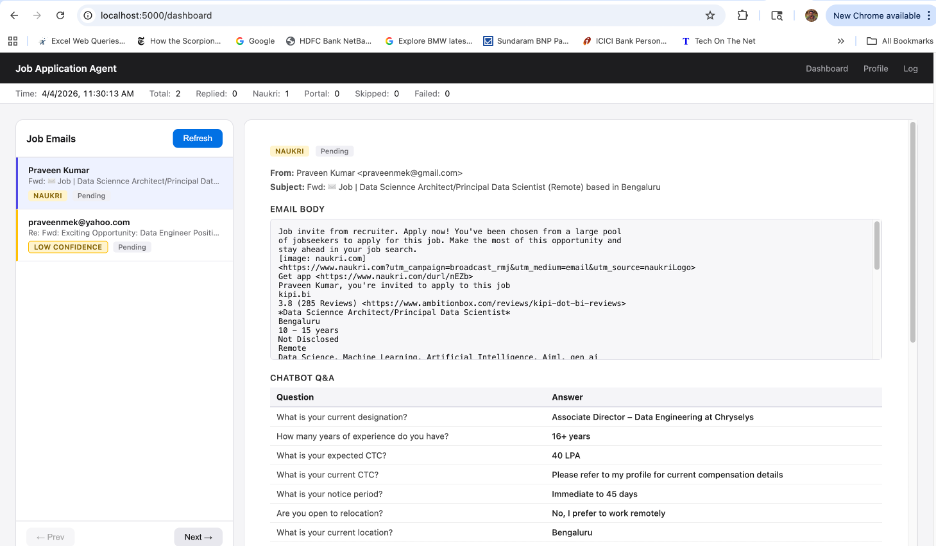Image resolution: width=936 pixels, height=546 pixels.
Task: Open Sundaram BNP Paribas bookmark
Action: click(x=526, y=41)
